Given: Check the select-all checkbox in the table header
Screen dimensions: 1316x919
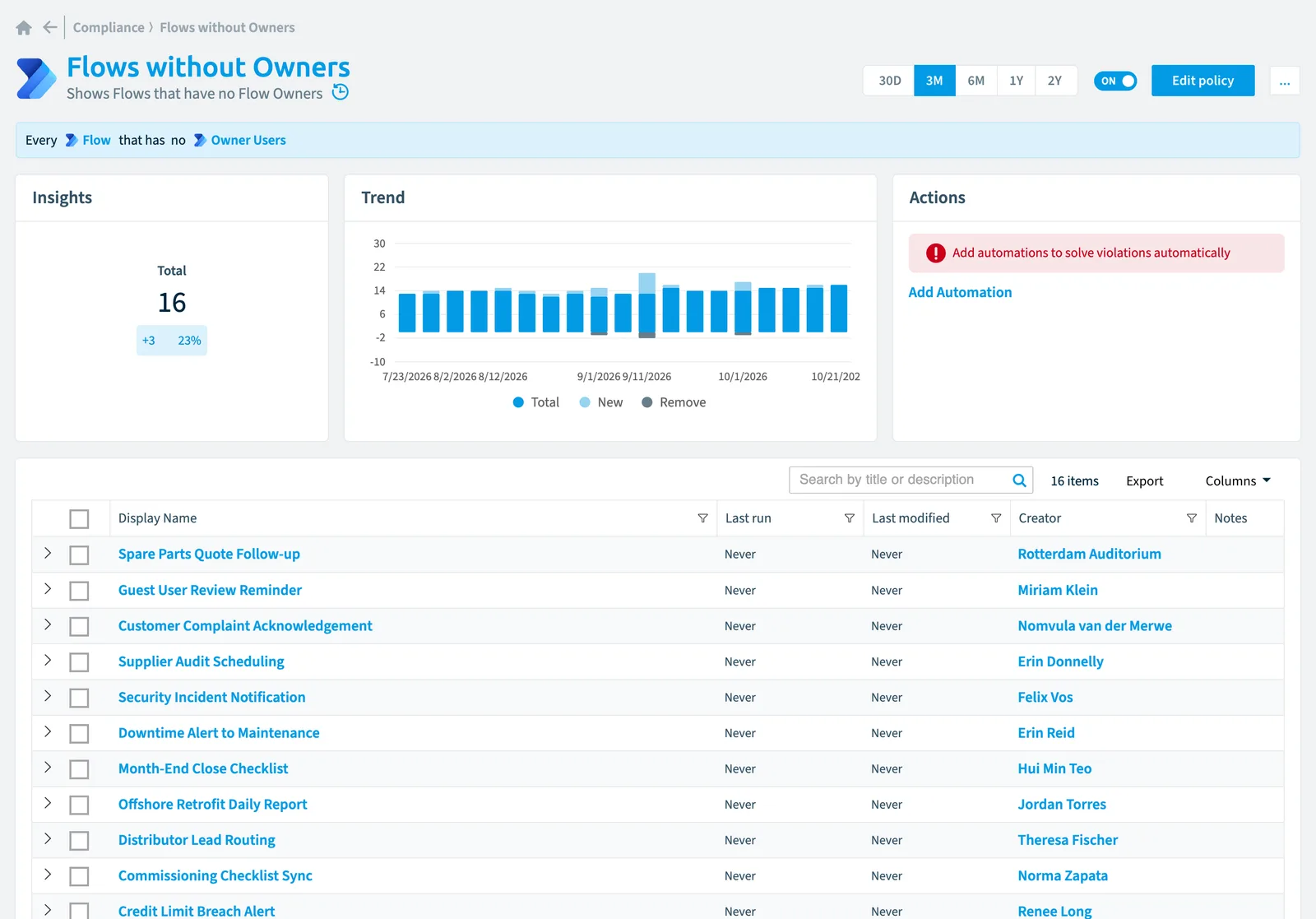Looking at the screenshot, I should [x=79, y=519].
